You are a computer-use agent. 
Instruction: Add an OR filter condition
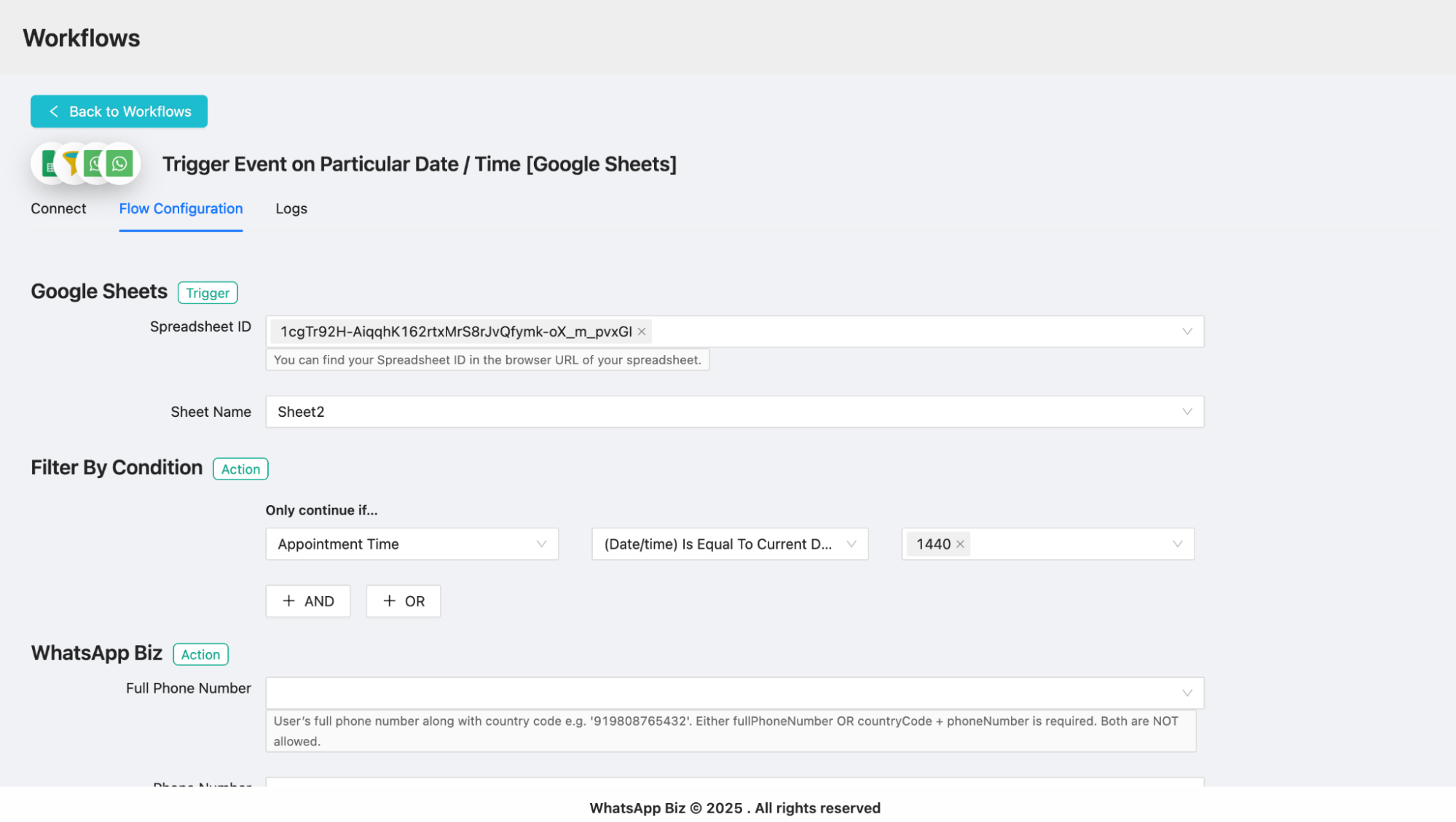tap(404, 601)
